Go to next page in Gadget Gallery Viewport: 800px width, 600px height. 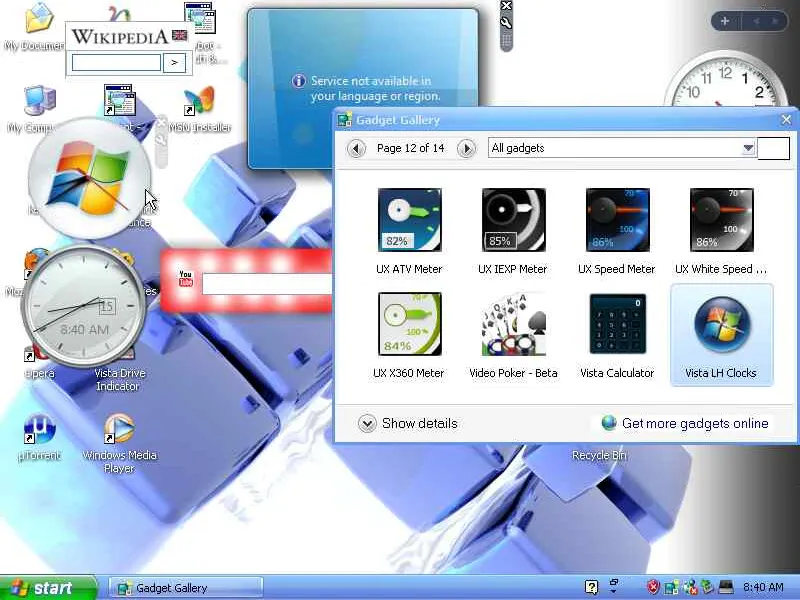coord(466,148)
